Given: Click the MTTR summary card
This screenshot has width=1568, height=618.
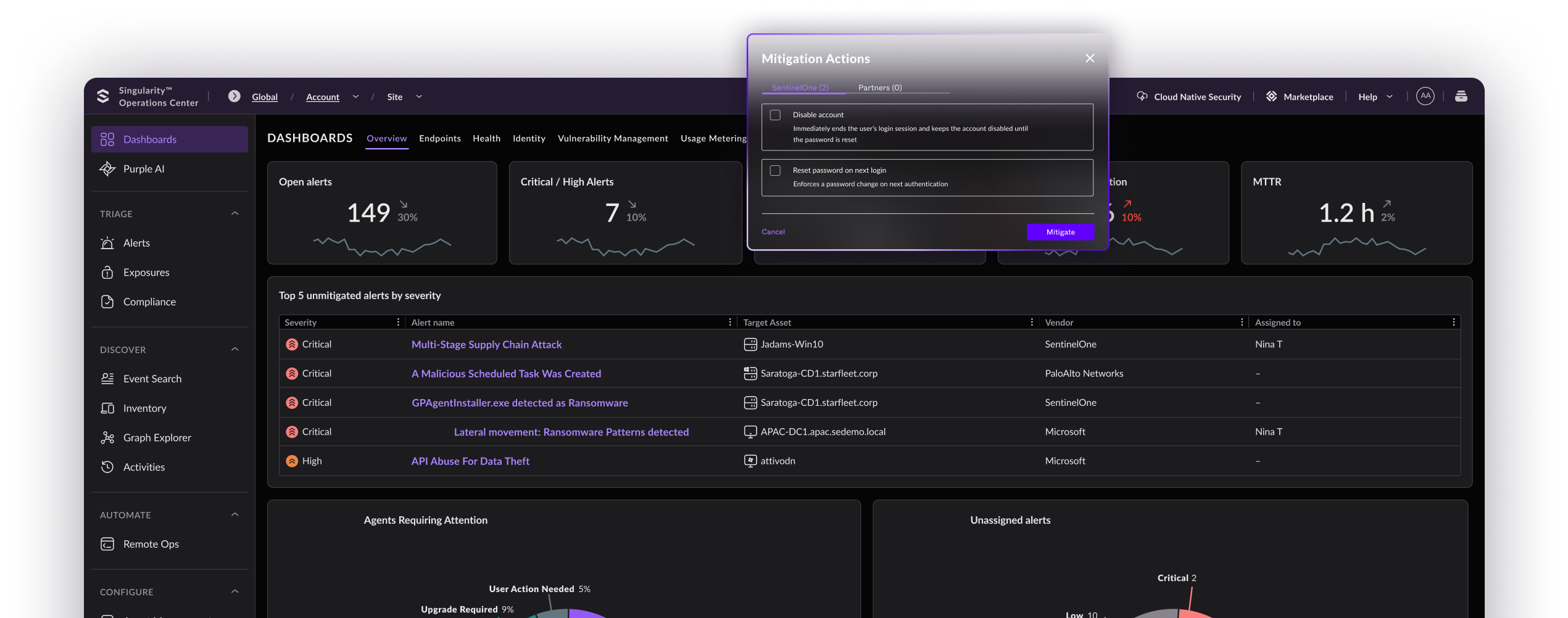Looking at the screenshot, I should coord(1357,213).
